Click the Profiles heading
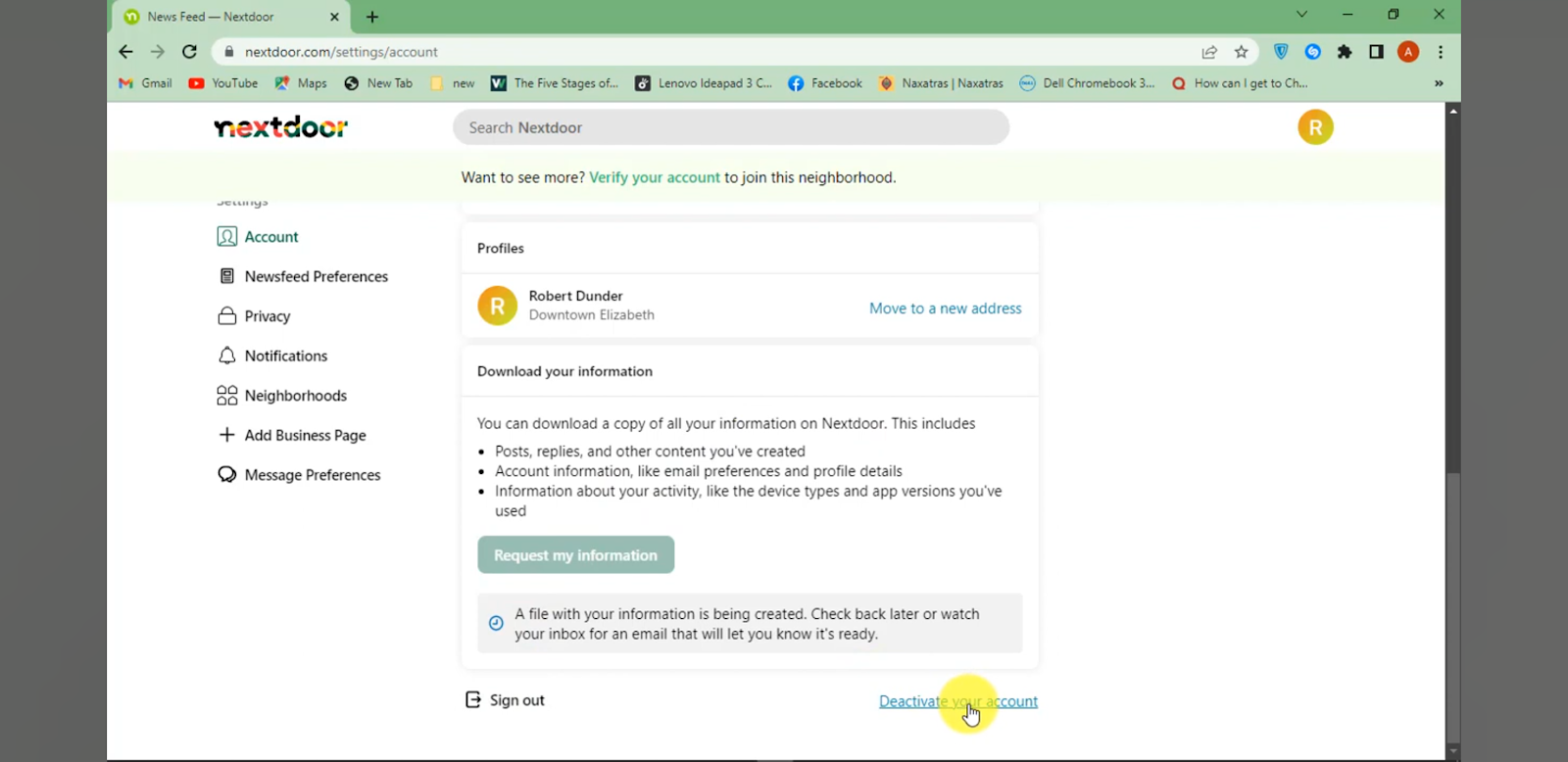The height and width of the screenshot is (762, 1568). coord(501,248)
